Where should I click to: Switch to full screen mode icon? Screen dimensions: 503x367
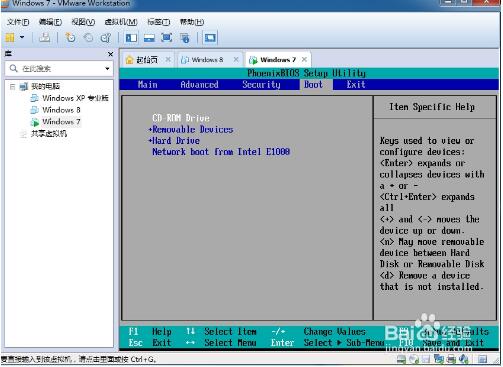[x=167, y=38]
